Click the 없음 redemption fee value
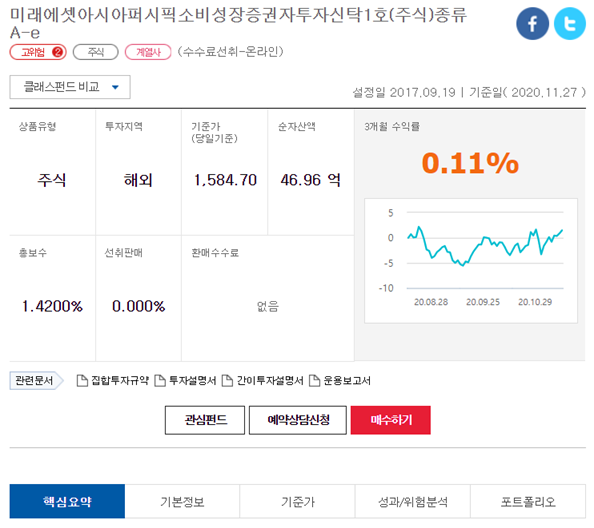 (x=268, y=306)
